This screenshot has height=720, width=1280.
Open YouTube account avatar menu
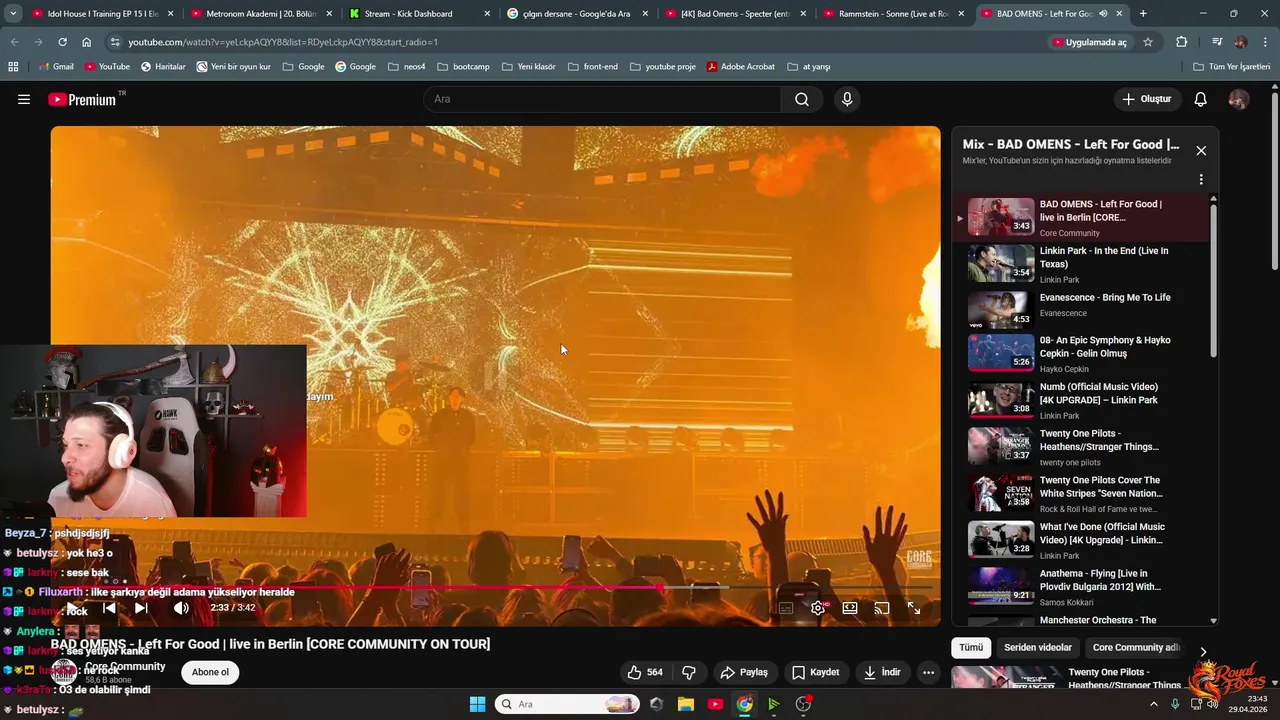(1238, 99)
